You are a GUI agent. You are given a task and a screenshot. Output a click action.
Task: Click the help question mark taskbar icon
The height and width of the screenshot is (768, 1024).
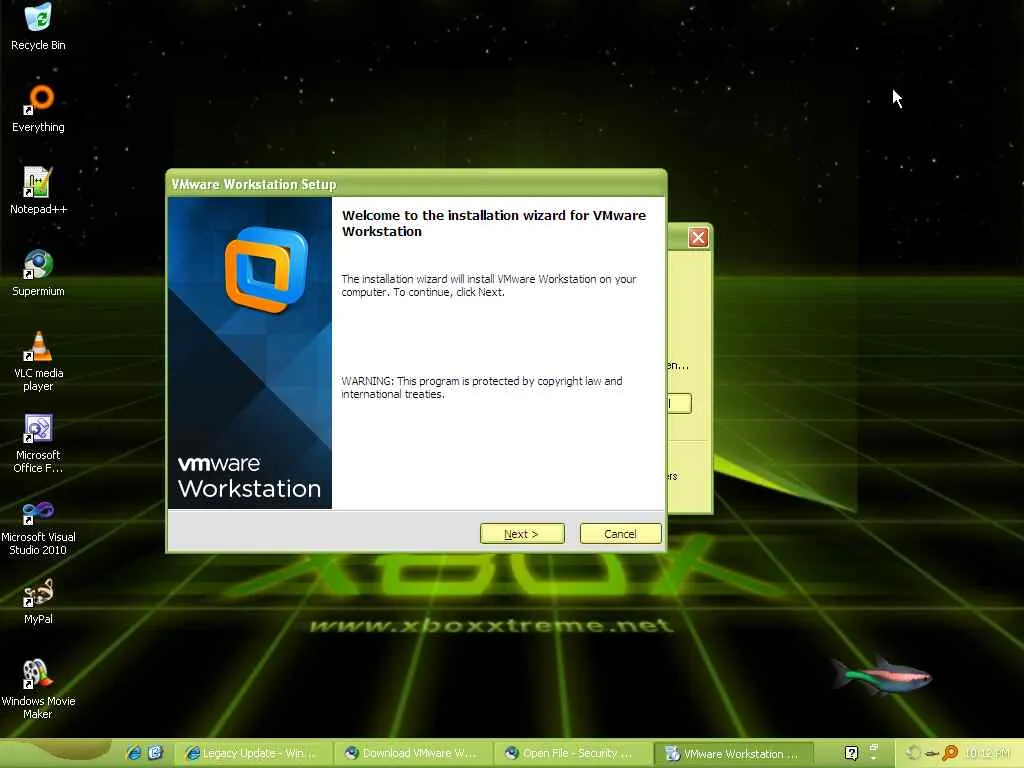(x=851, y=753)
